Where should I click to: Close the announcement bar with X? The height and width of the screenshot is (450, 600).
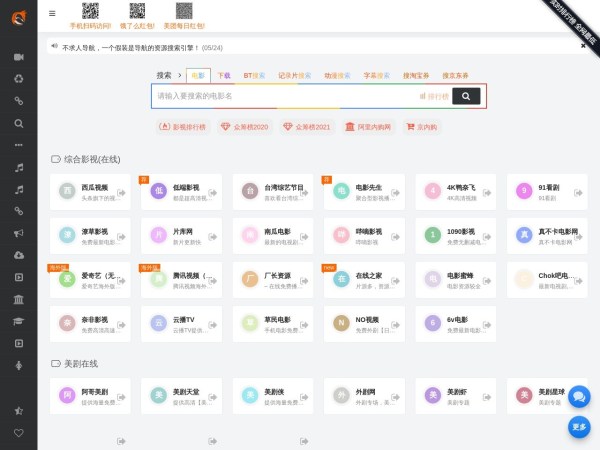click(583, 46)
